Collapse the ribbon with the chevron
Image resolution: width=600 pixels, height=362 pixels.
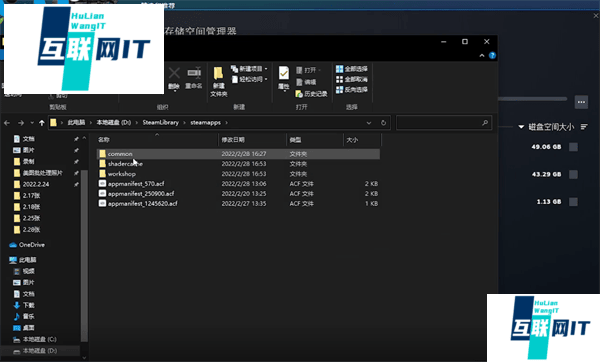[482, 55]
